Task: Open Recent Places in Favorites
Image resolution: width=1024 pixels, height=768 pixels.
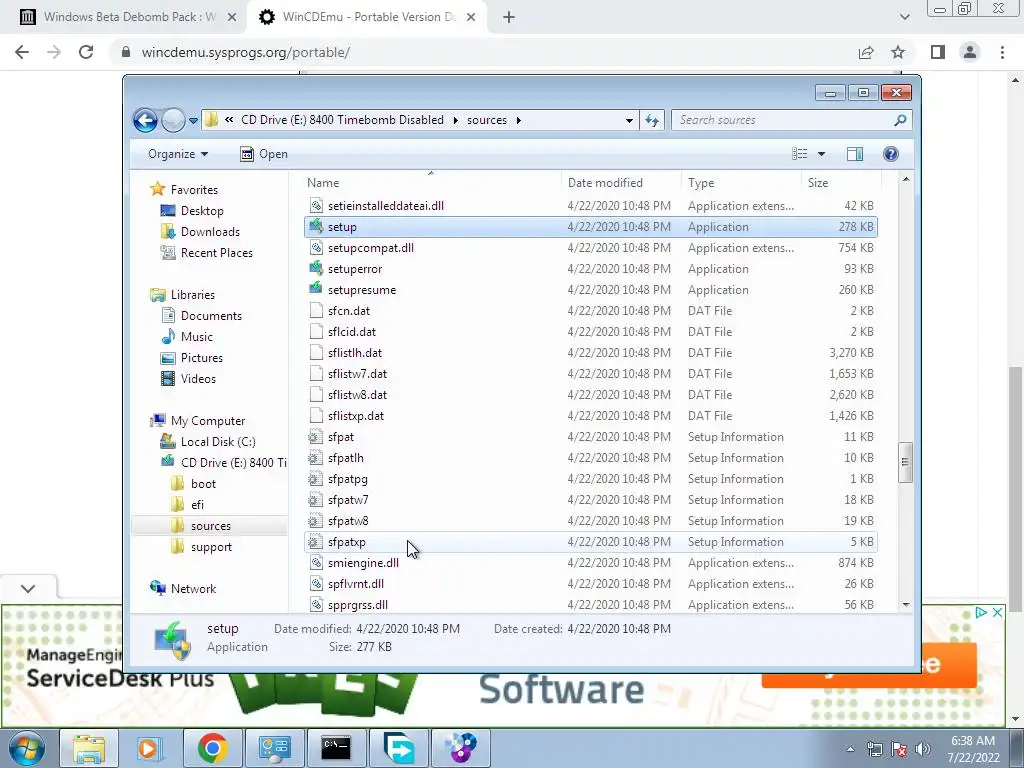Action: point(217,253)
